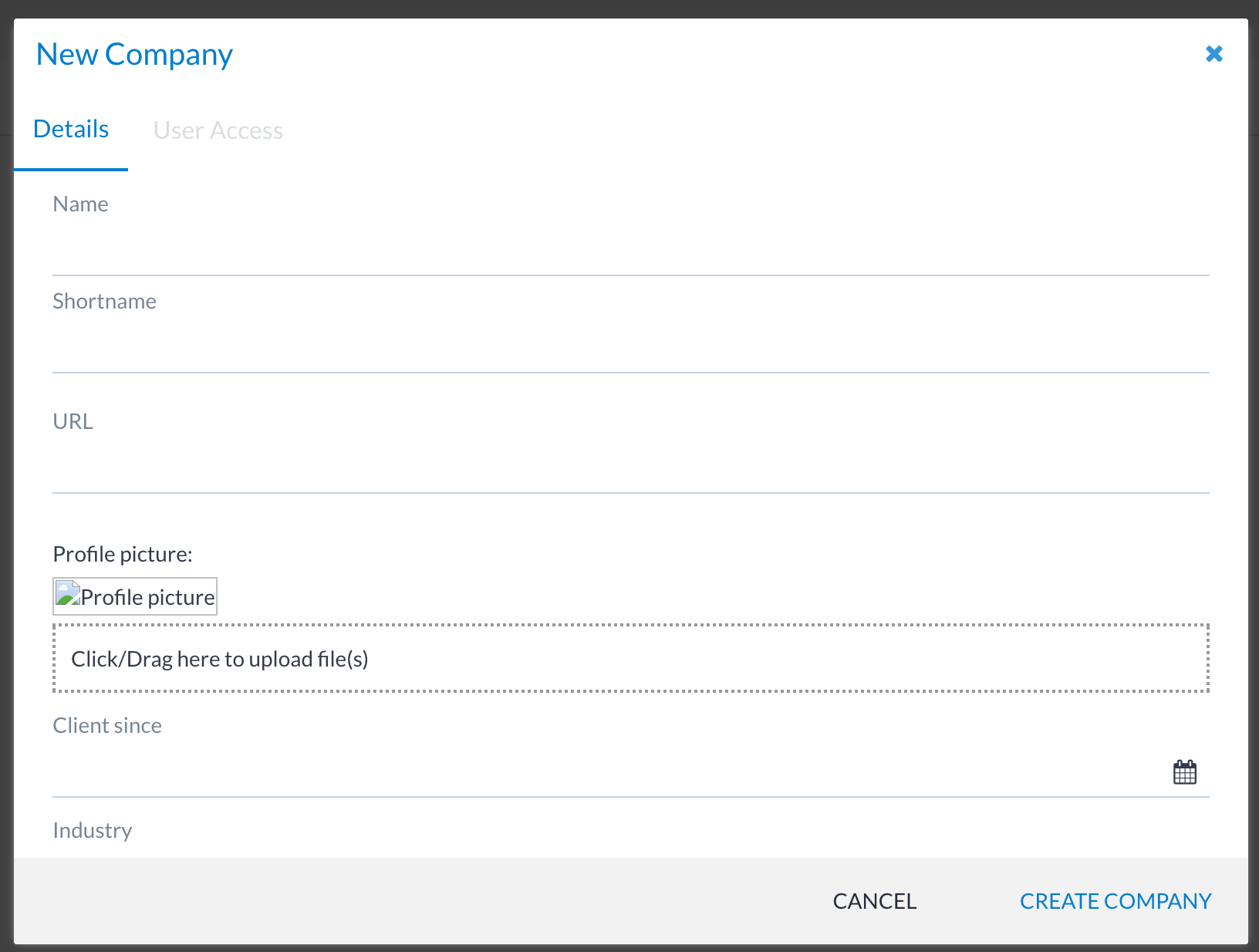Close the New Company dialog with X
This screenshot has height=952, width=1259.
click(x=1213, y=54)
